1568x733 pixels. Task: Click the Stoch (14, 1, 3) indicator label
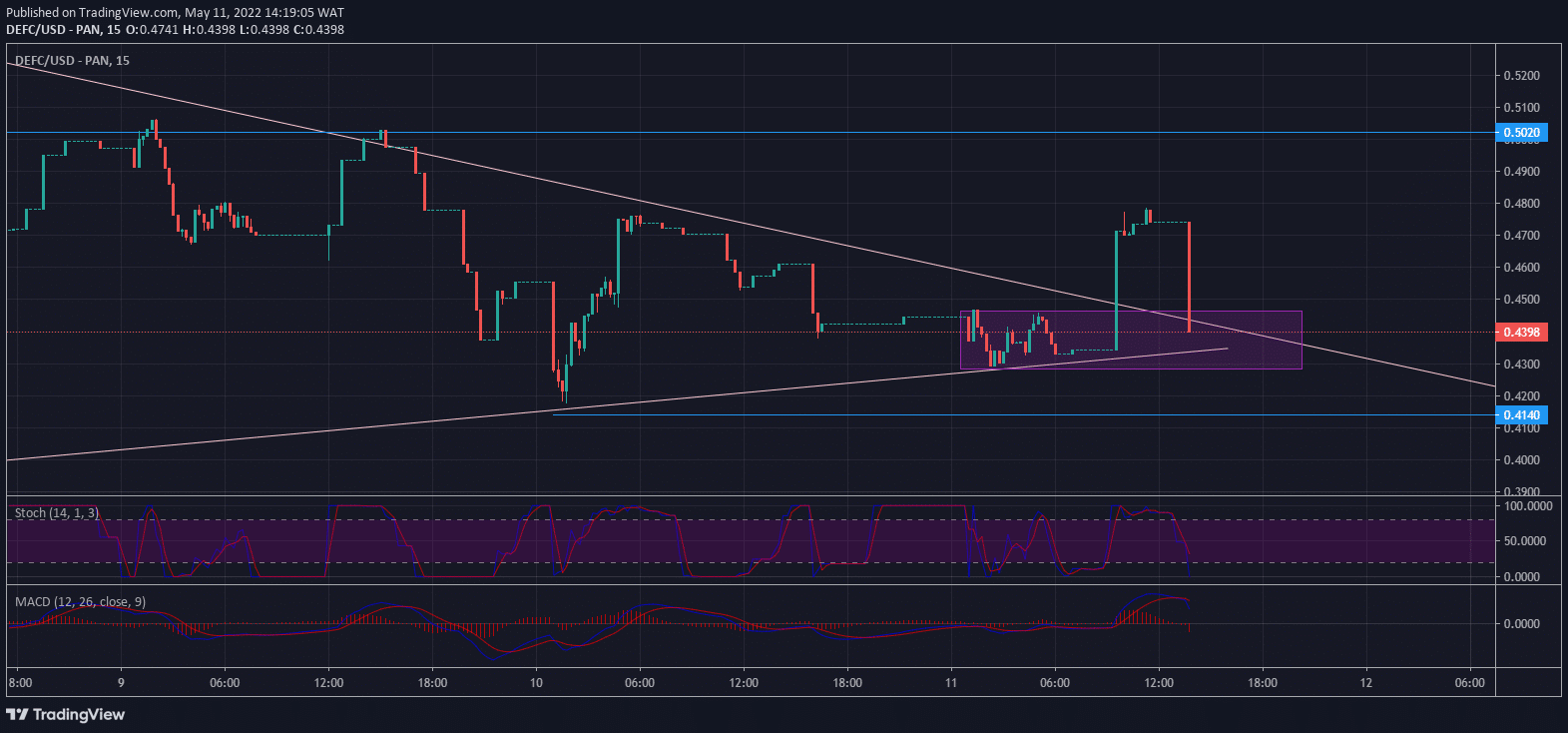[x=57, y=512]
